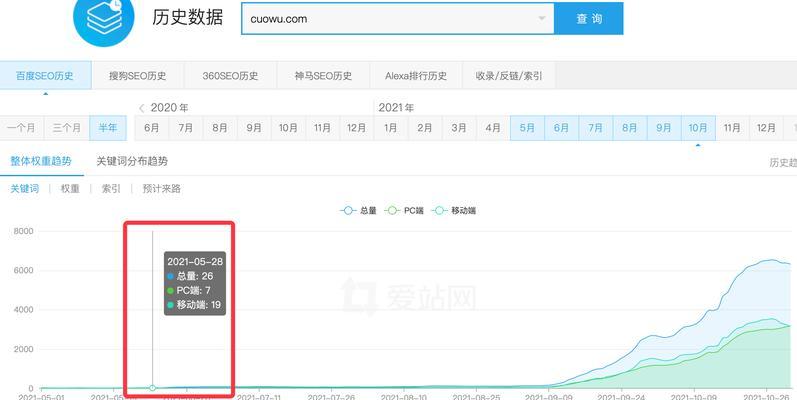Switch to the 百度SEO历史 tab
Image resolution: width=797 pixels, height=400 pixels.
45,76
